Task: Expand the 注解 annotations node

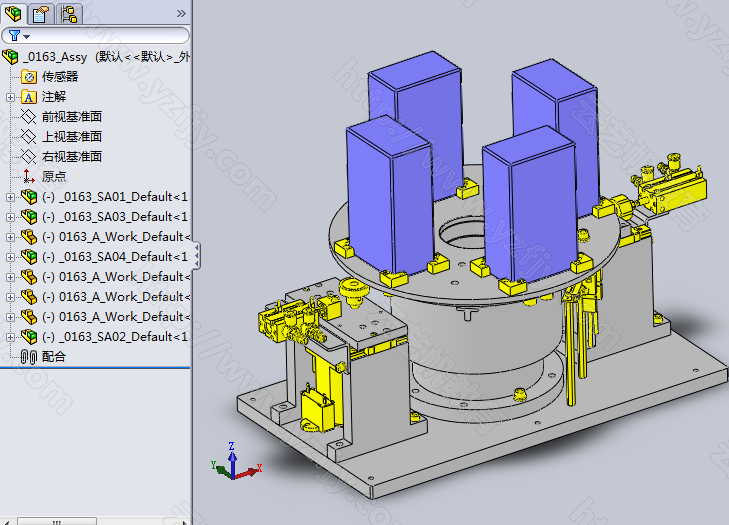Action: coord(10,97)
